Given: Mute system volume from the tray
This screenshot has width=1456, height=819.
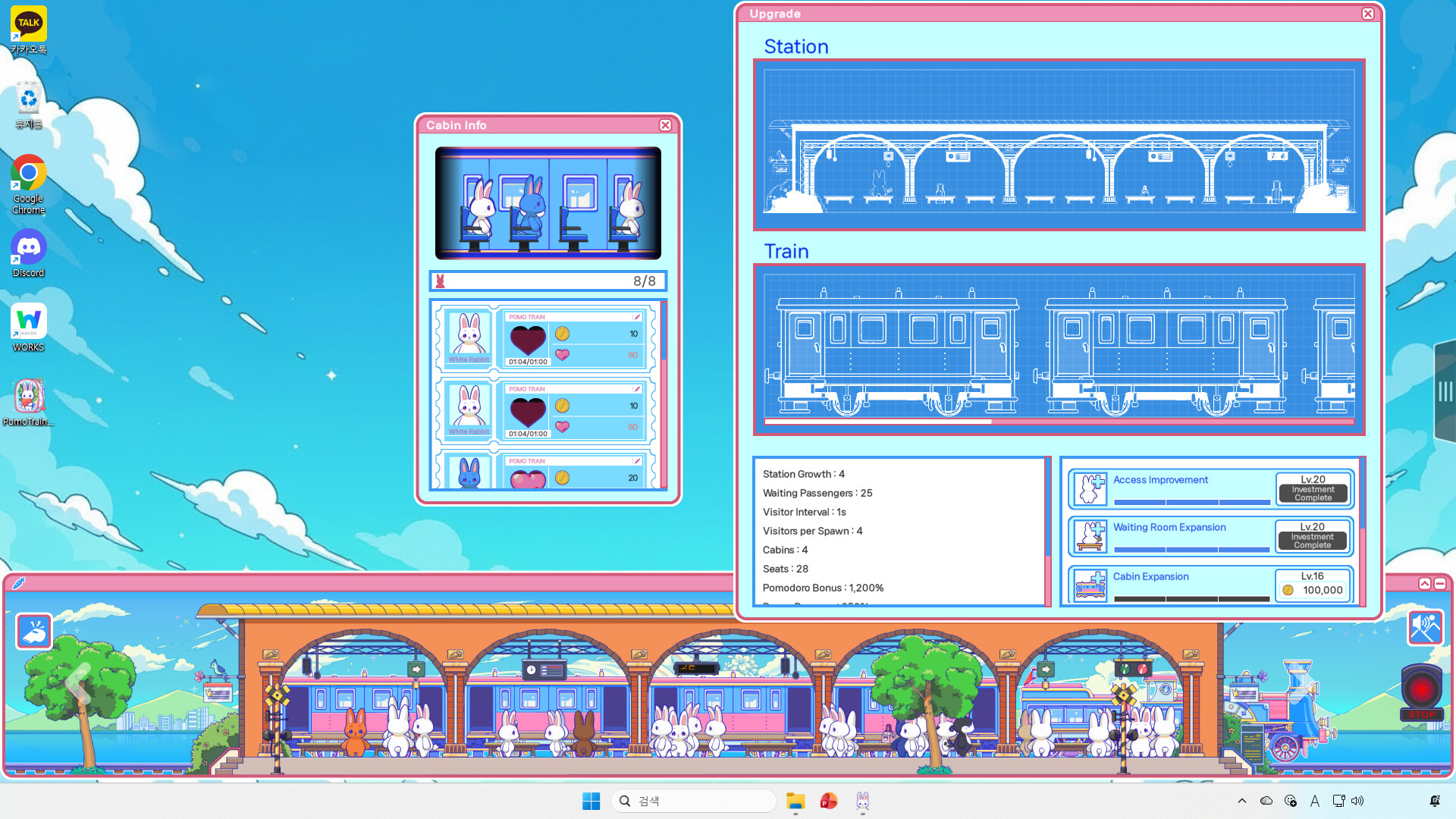Looking at the screenshot, I should (1358, 800).
